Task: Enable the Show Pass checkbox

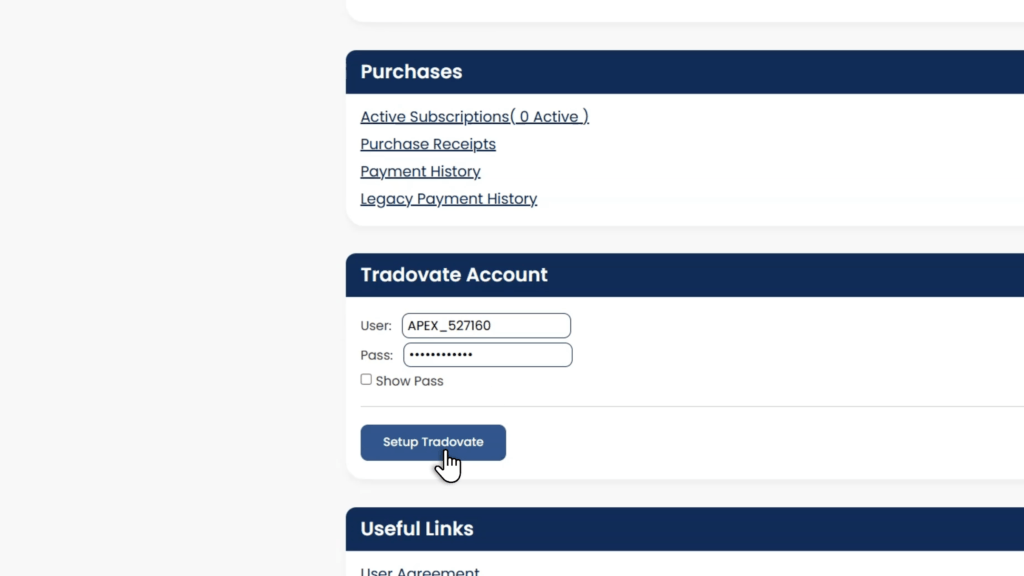Action: 366,380
